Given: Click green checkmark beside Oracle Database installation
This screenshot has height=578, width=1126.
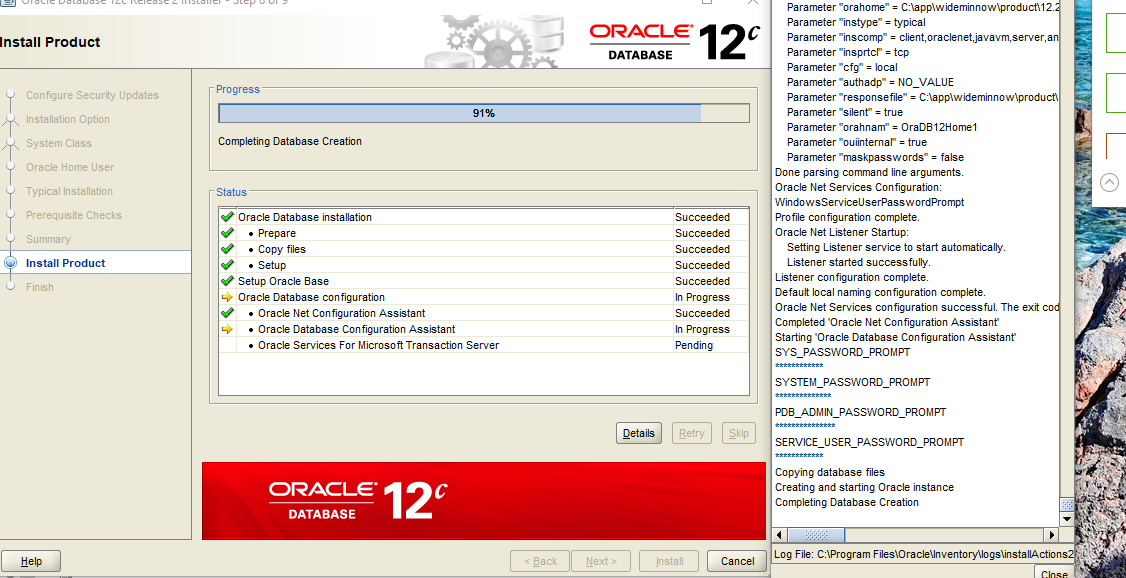Looking at the screenshot, I should pos(227,217).
